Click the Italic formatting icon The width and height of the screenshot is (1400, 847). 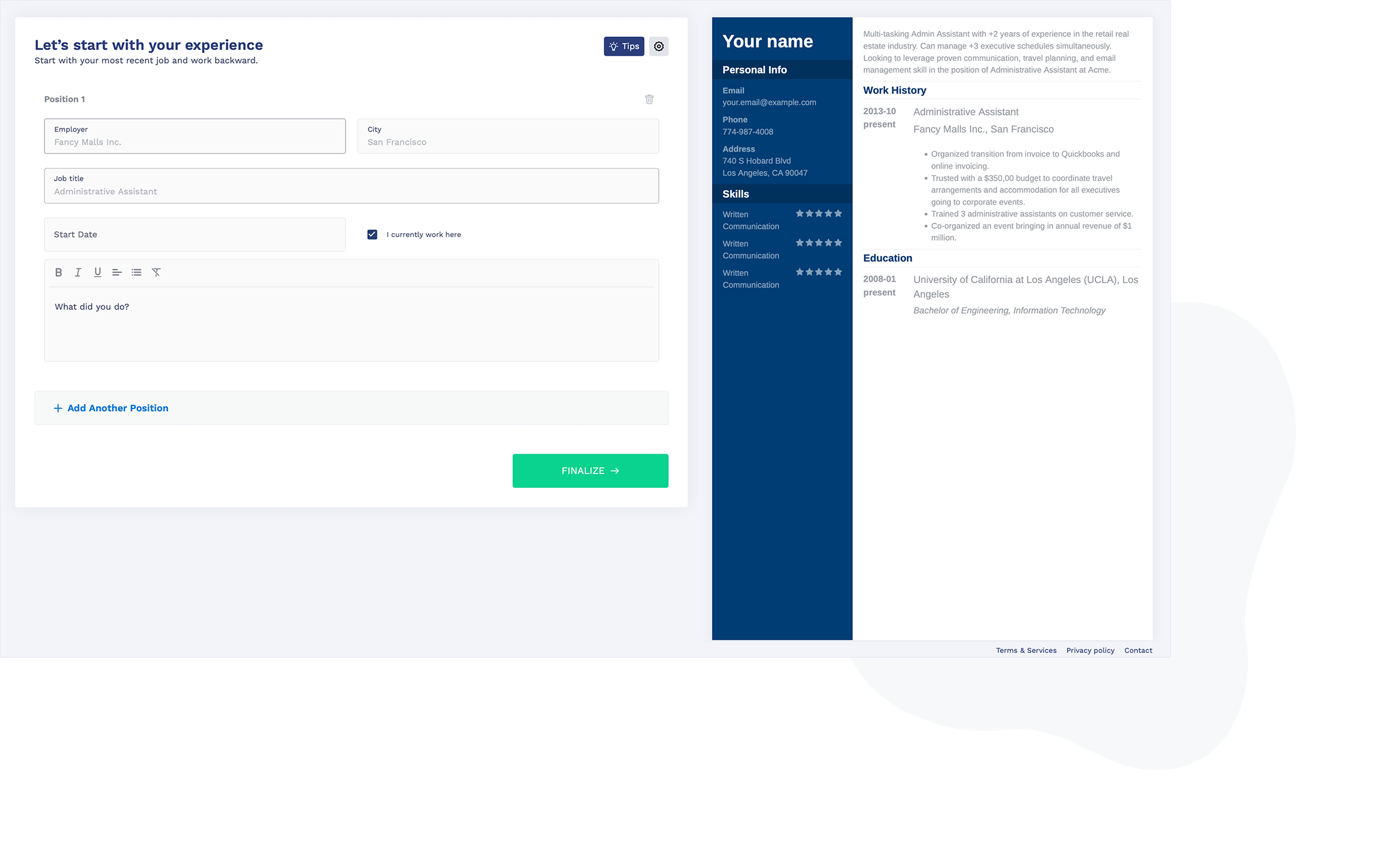click(x=77, y=271)
